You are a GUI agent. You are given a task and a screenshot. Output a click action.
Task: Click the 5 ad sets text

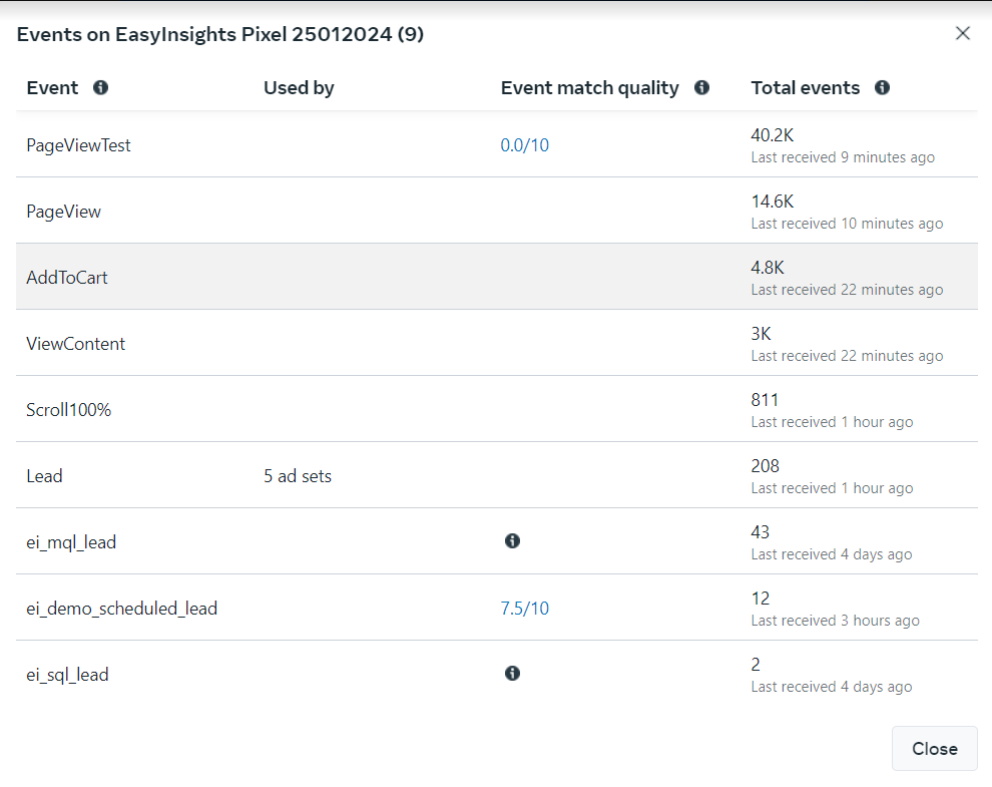tap(297, 476)
